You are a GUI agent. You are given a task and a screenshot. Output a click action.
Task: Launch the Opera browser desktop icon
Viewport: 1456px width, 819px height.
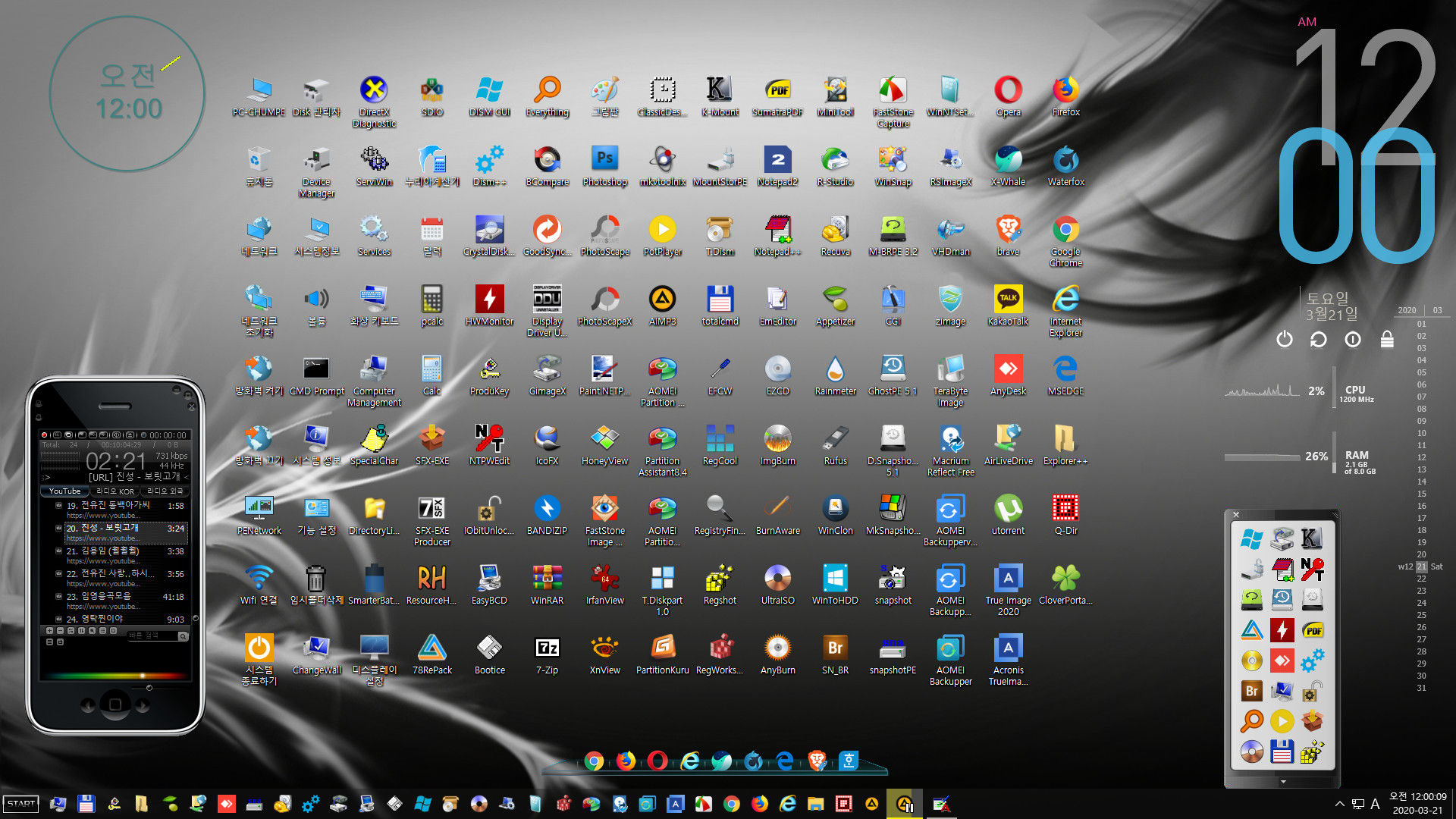[x=1008, y=96]
